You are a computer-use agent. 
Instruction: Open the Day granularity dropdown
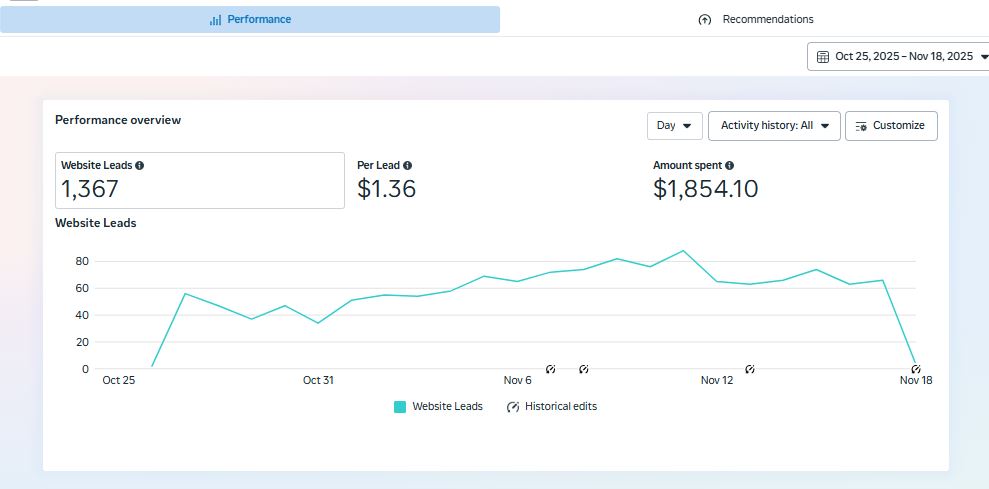click(x=674, y=126)
